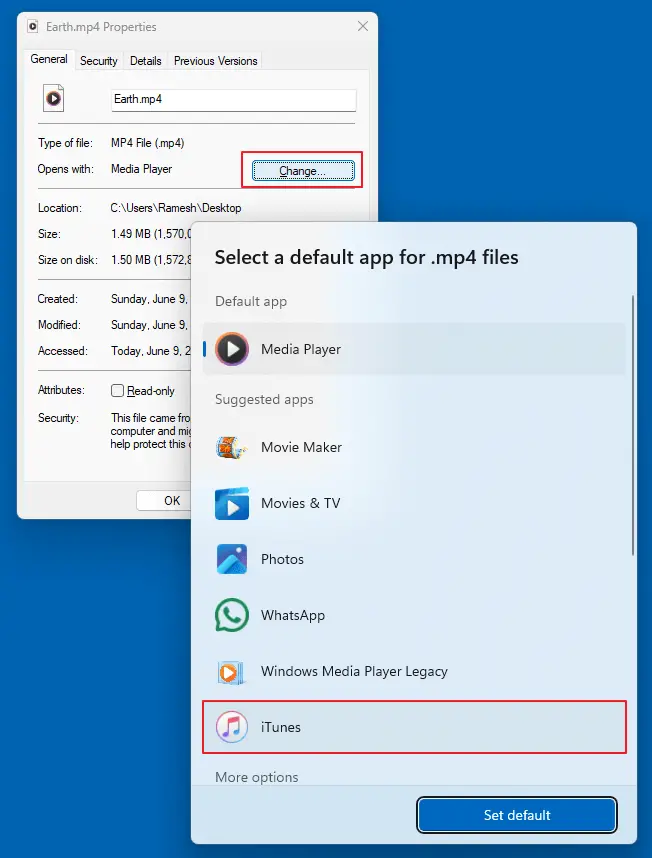This screenshot has height=858, width=652.
Task: Click the Set default button
Action: click(x=517, y=815)
